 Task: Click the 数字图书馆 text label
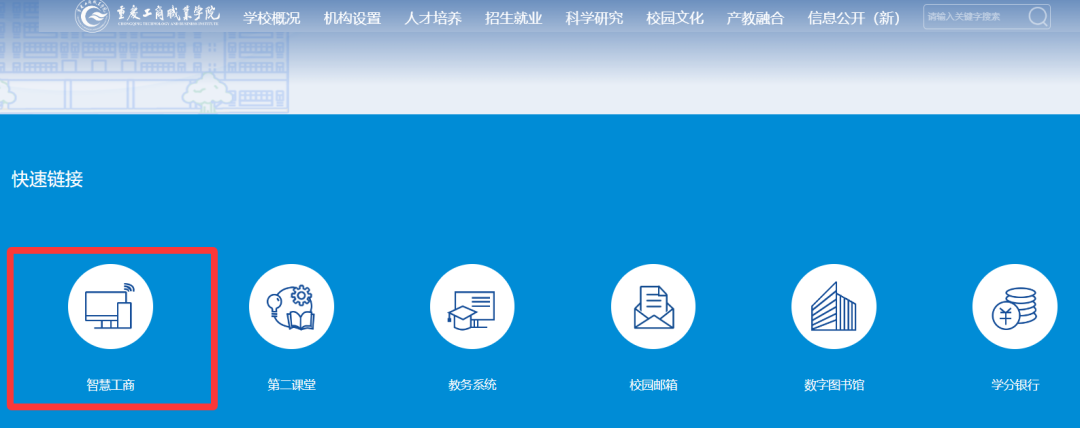834,385
